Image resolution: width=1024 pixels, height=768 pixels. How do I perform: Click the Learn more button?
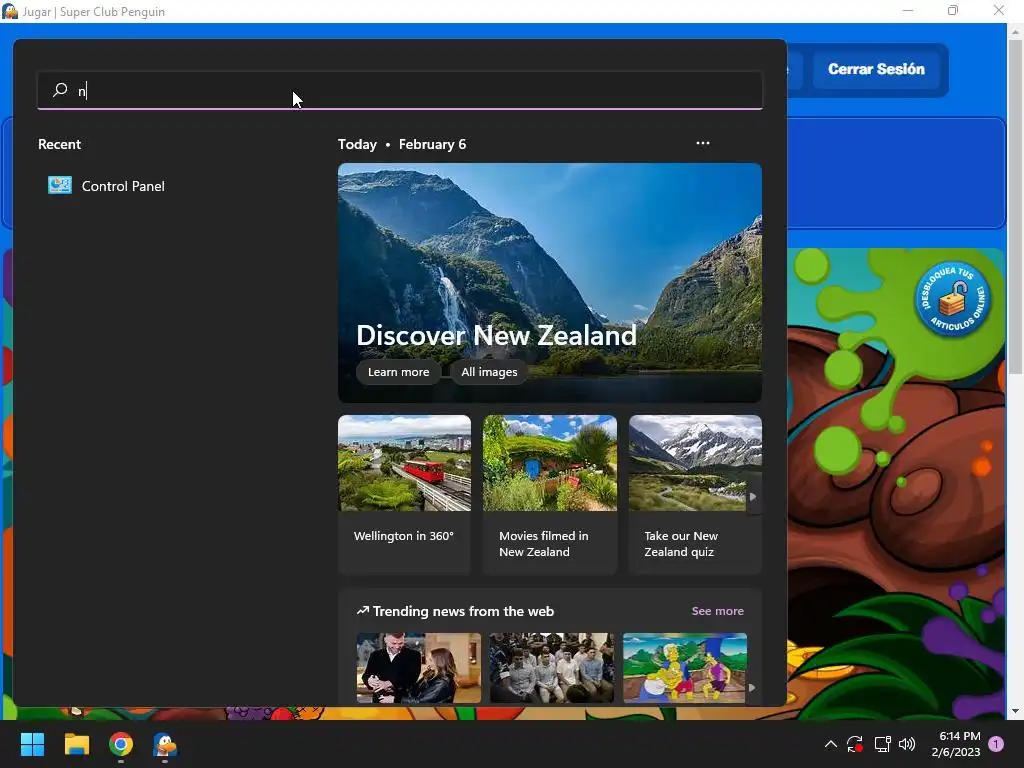398,372
